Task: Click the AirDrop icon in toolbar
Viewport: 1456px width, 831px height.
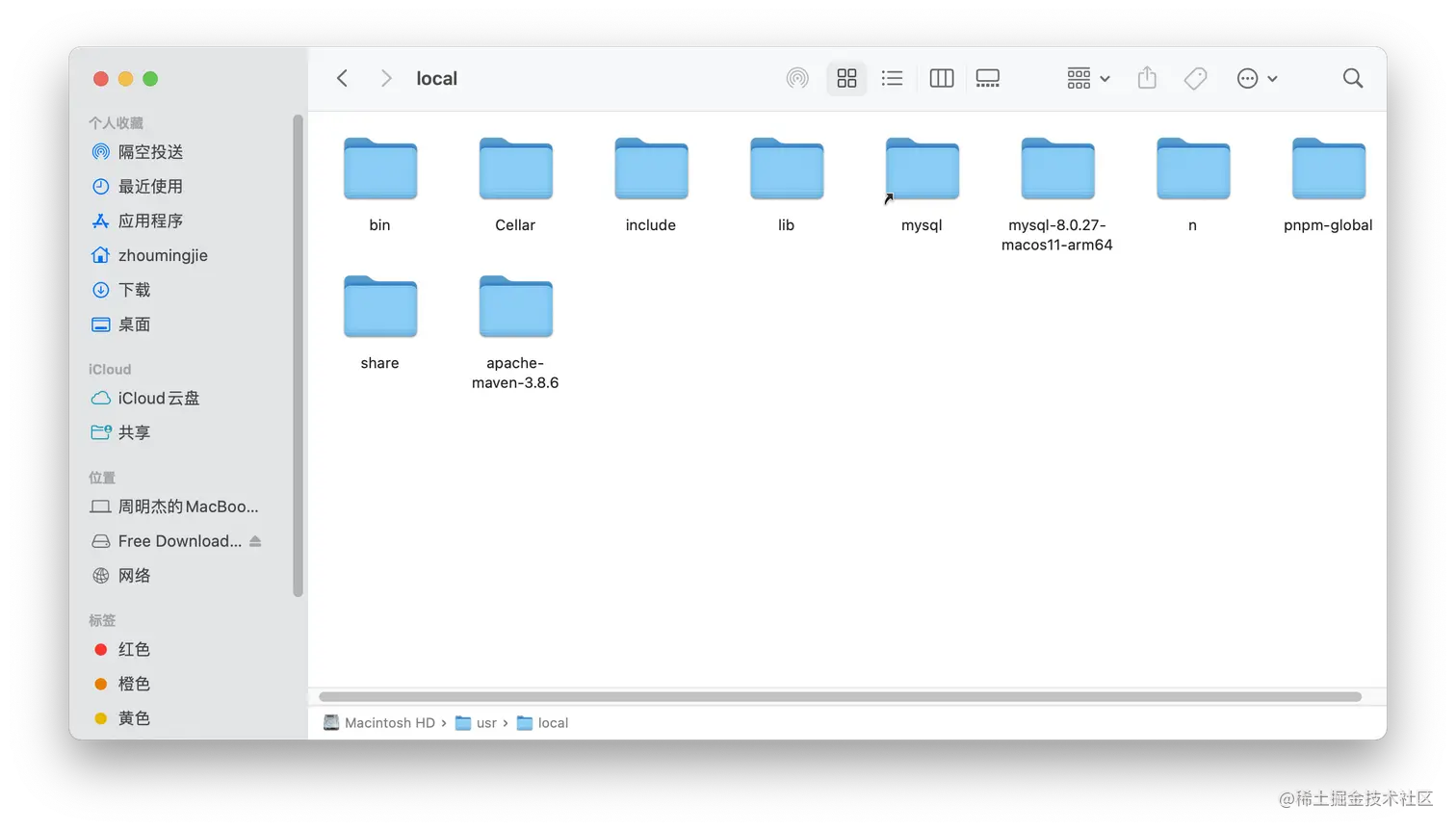Action: (797, 78)
